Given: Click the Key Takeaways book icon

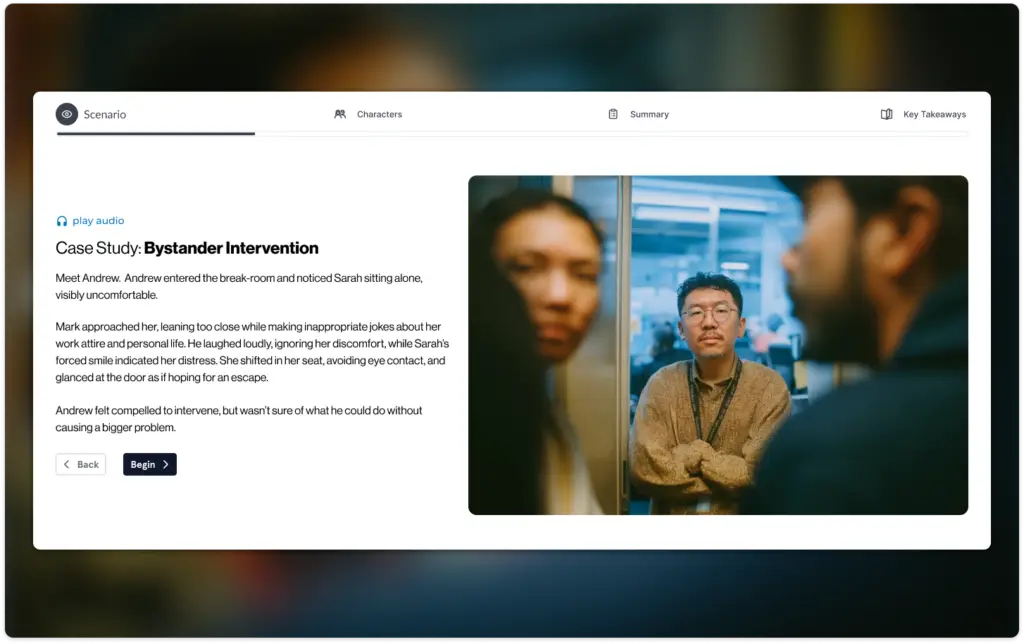Looking at the screenshot, I should [x=886, y=114].
